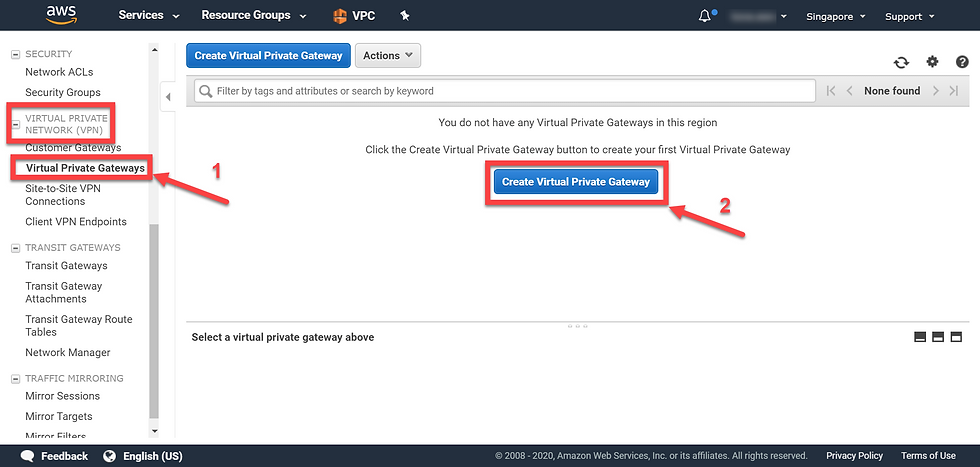Open the notifications bell
980x467 pixels.
706,16
